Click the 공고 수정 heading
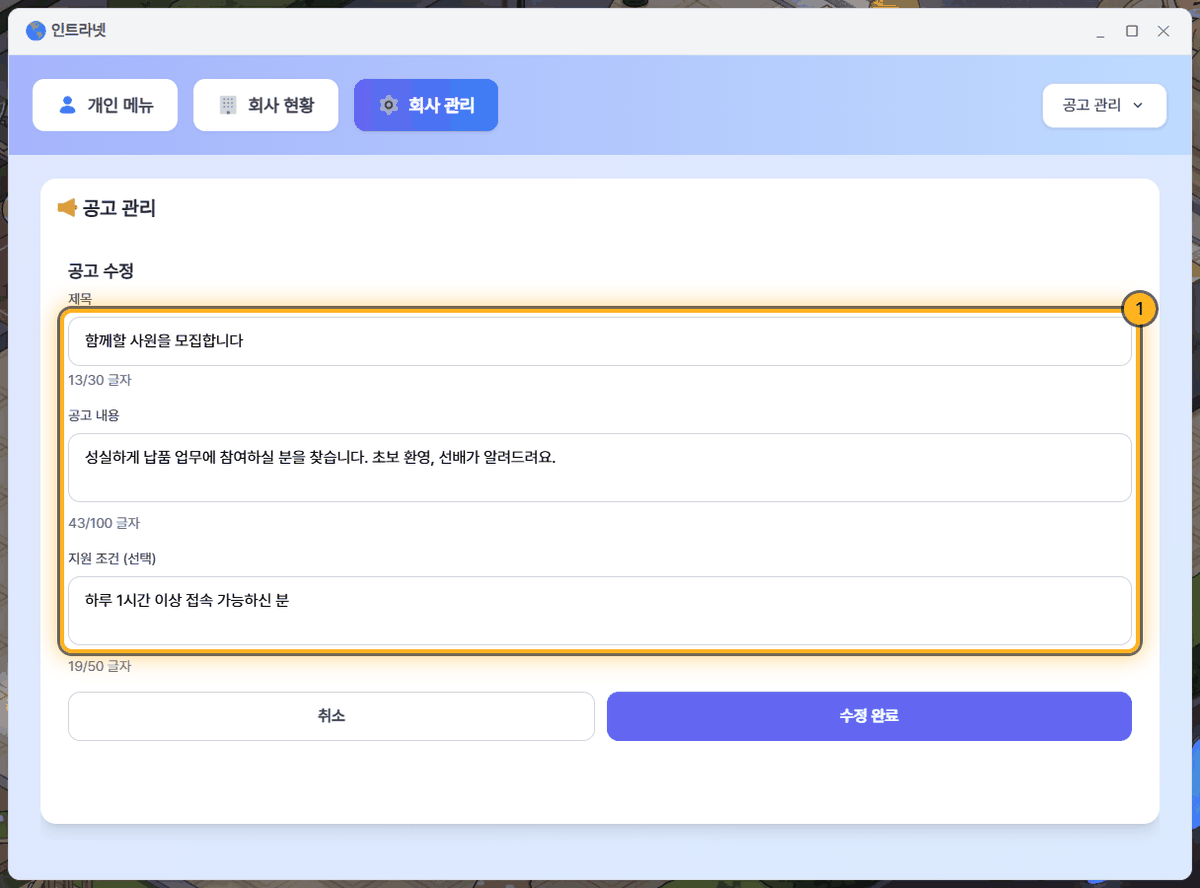The image size is (1200, 888). click(x=101, y=271)
